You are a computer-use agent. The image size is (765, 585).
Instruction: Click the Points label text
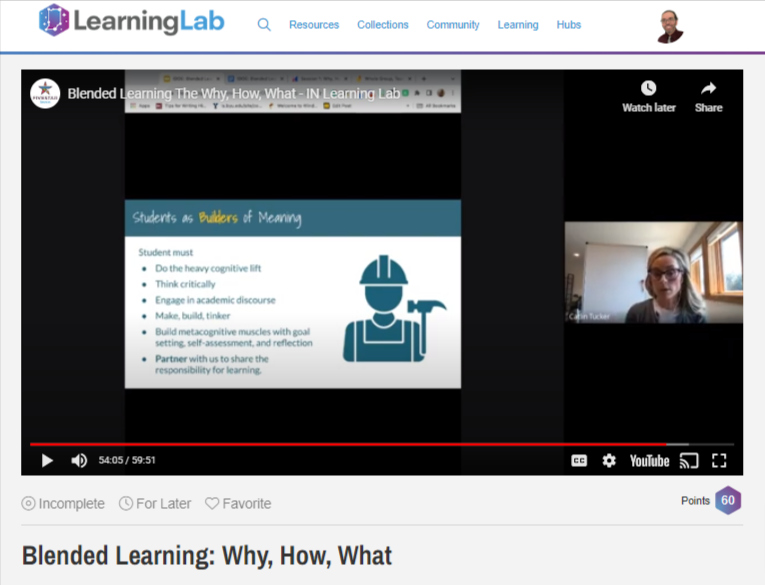click(695, 501)
